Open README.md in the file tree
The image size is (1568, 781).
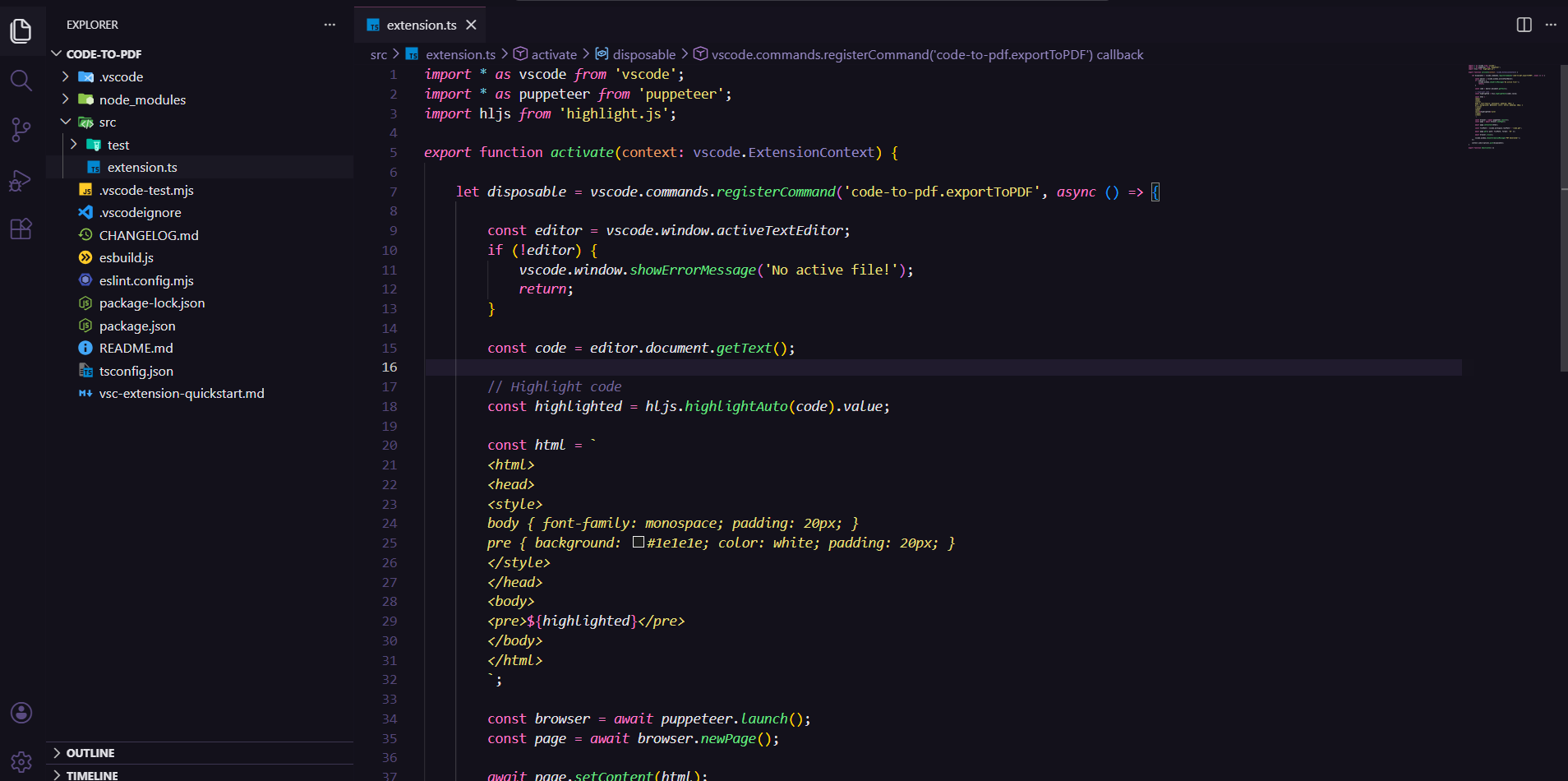tap(200, 348)
